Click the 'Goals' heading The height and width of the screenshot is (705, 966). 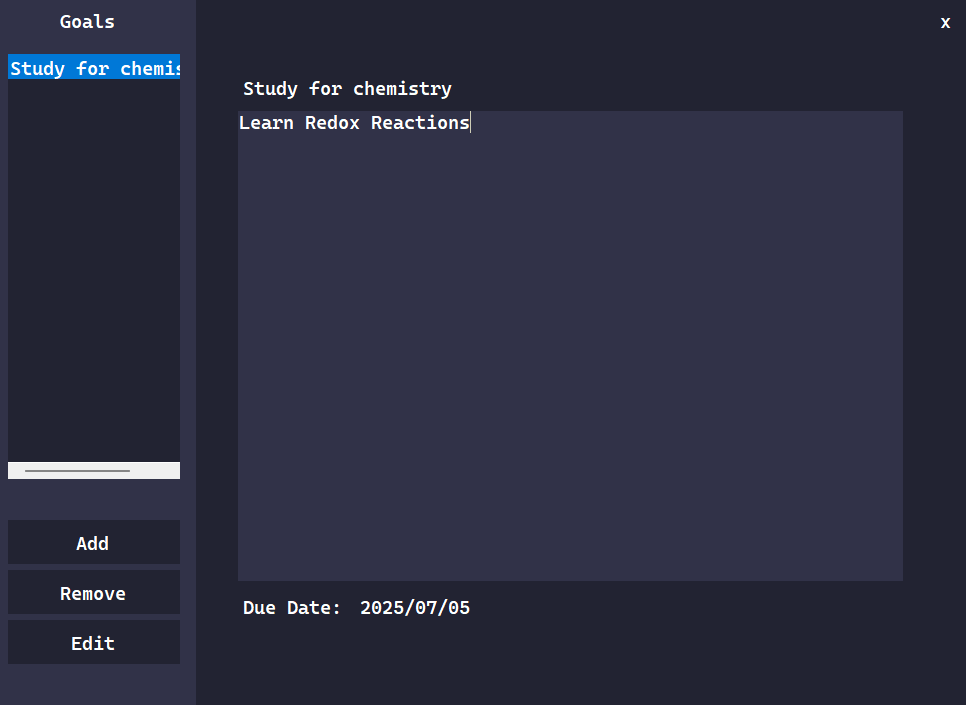click(x=87, y=22)
